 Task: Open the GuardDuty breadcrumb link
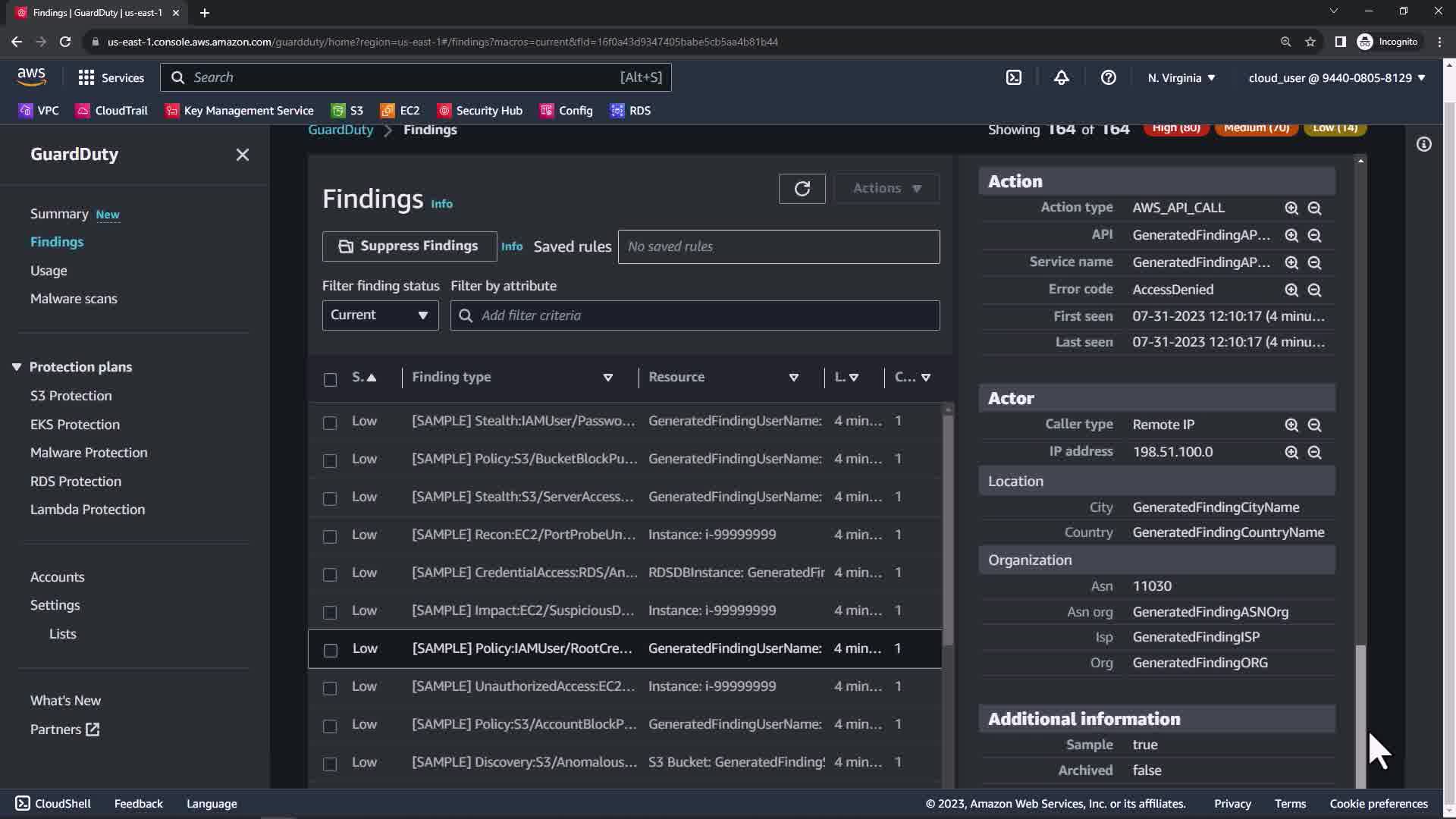coord(340,130)
